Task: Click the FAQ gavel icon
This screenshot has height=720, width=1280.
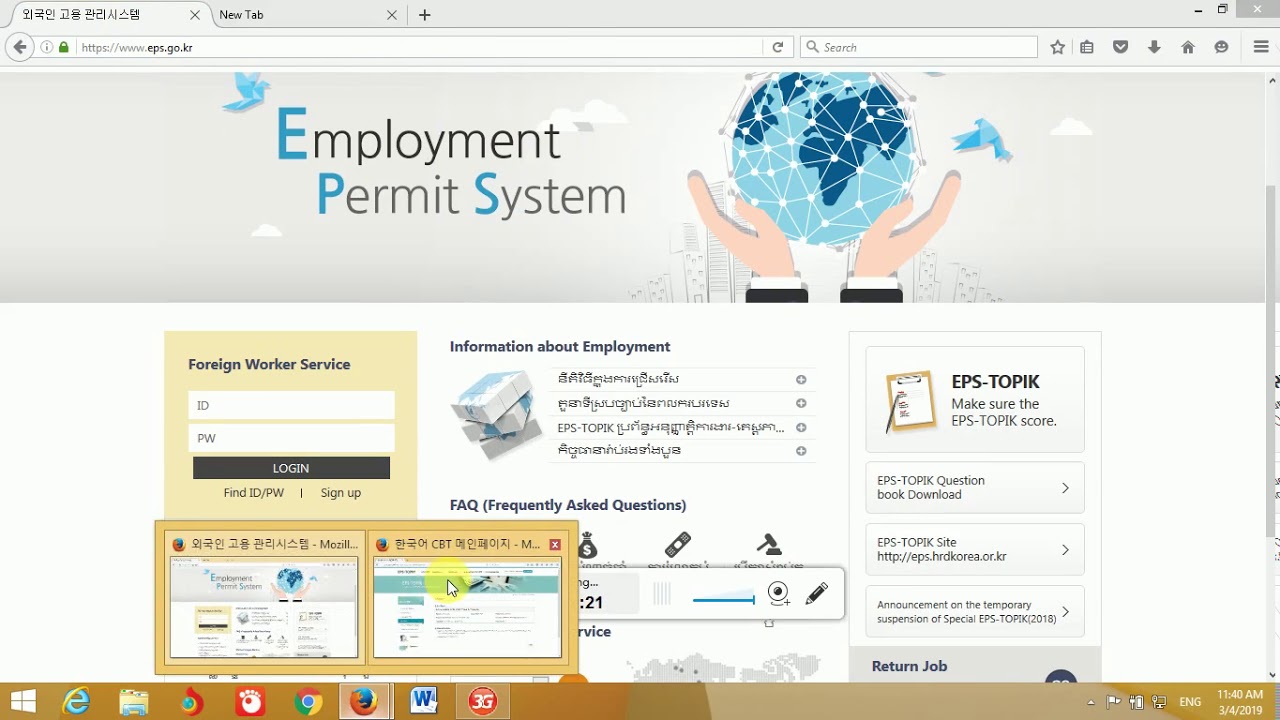Action: tap(768, 545)
